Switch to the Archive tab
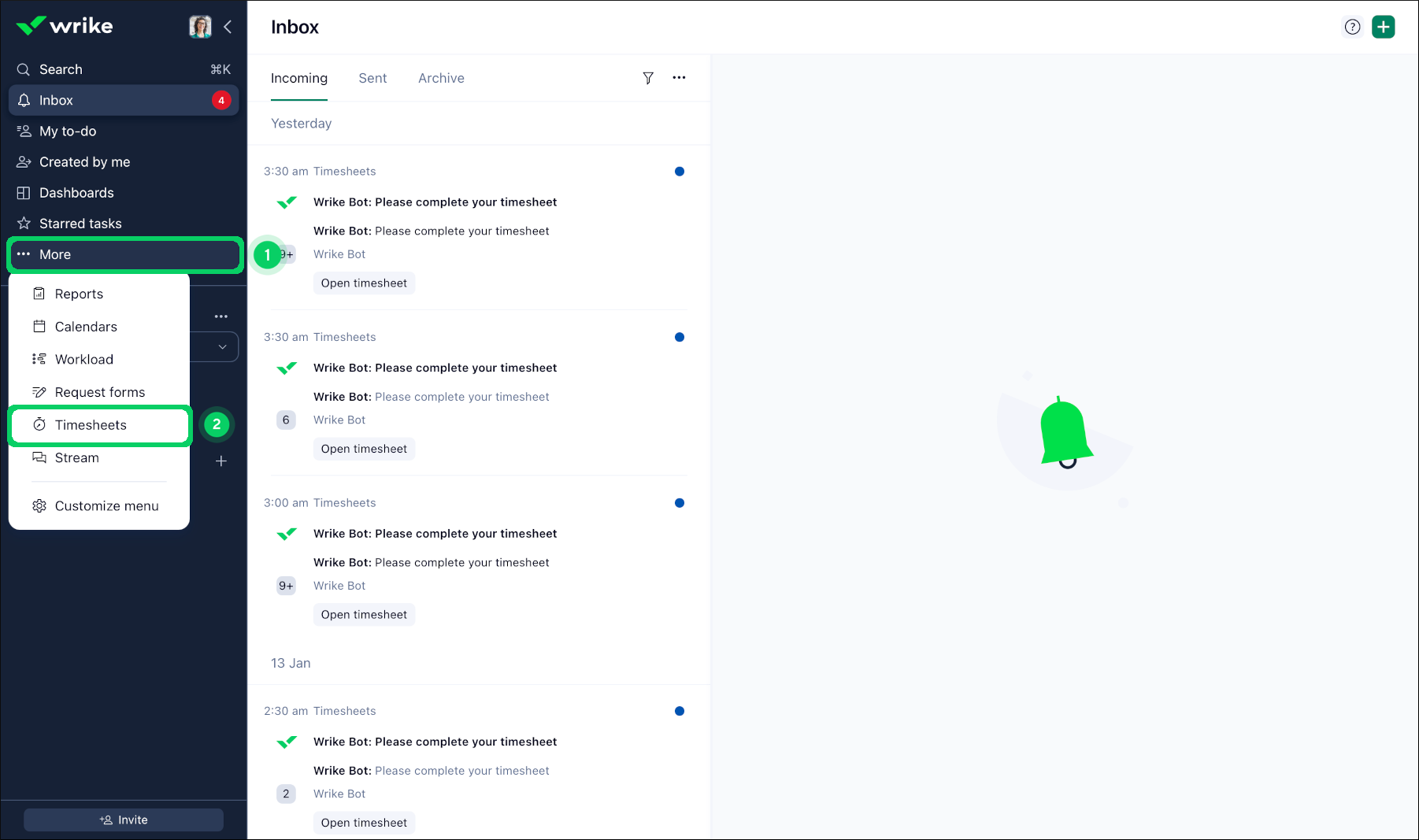The height and width of the screenshot is (840, 1419). [441, 78]
